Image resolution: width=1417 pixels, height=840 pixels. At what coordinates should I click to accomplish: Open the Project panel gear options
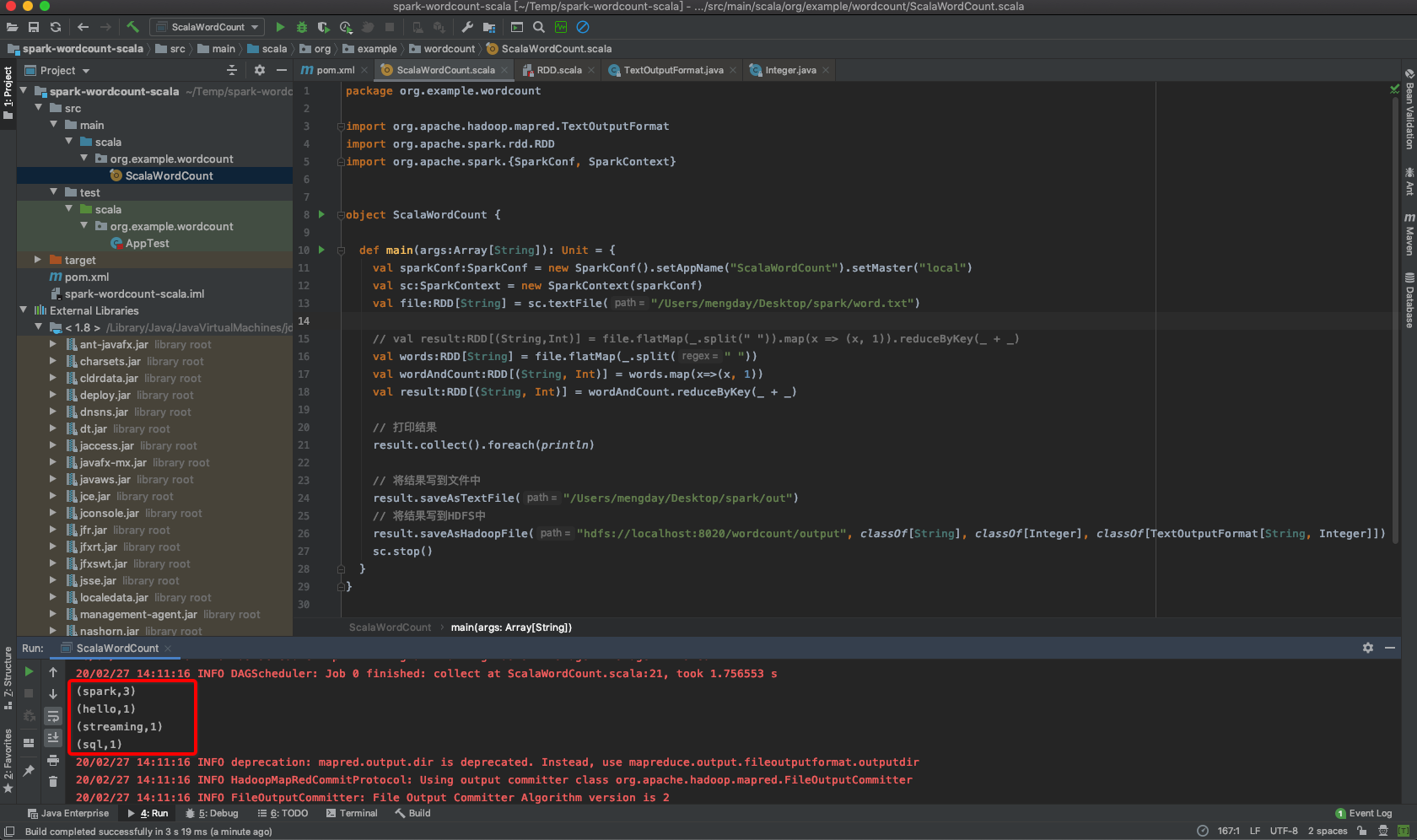(x=259, y=70)
